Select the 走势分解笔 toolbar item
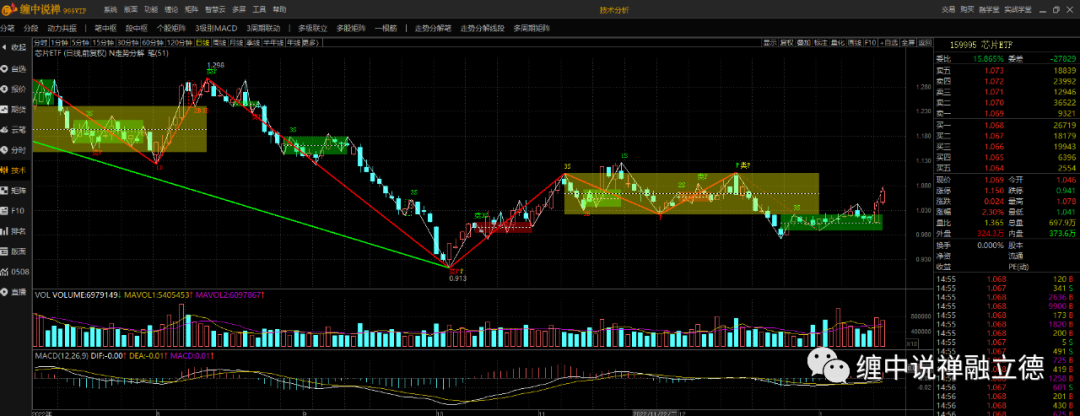This screenshot has height=416, width=1080. [x=433, y=28]
